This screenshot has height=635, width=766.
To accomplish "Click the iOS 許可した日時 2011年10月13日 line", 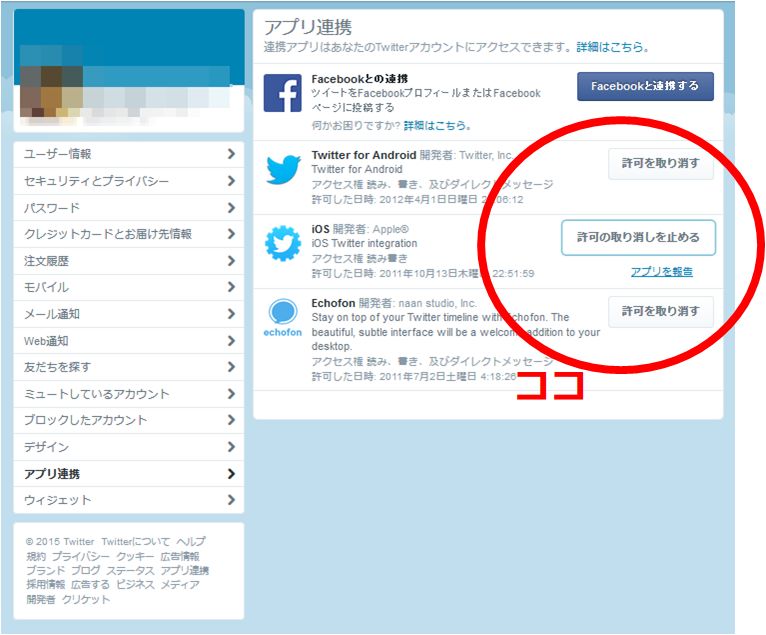I will pos(423,274).
